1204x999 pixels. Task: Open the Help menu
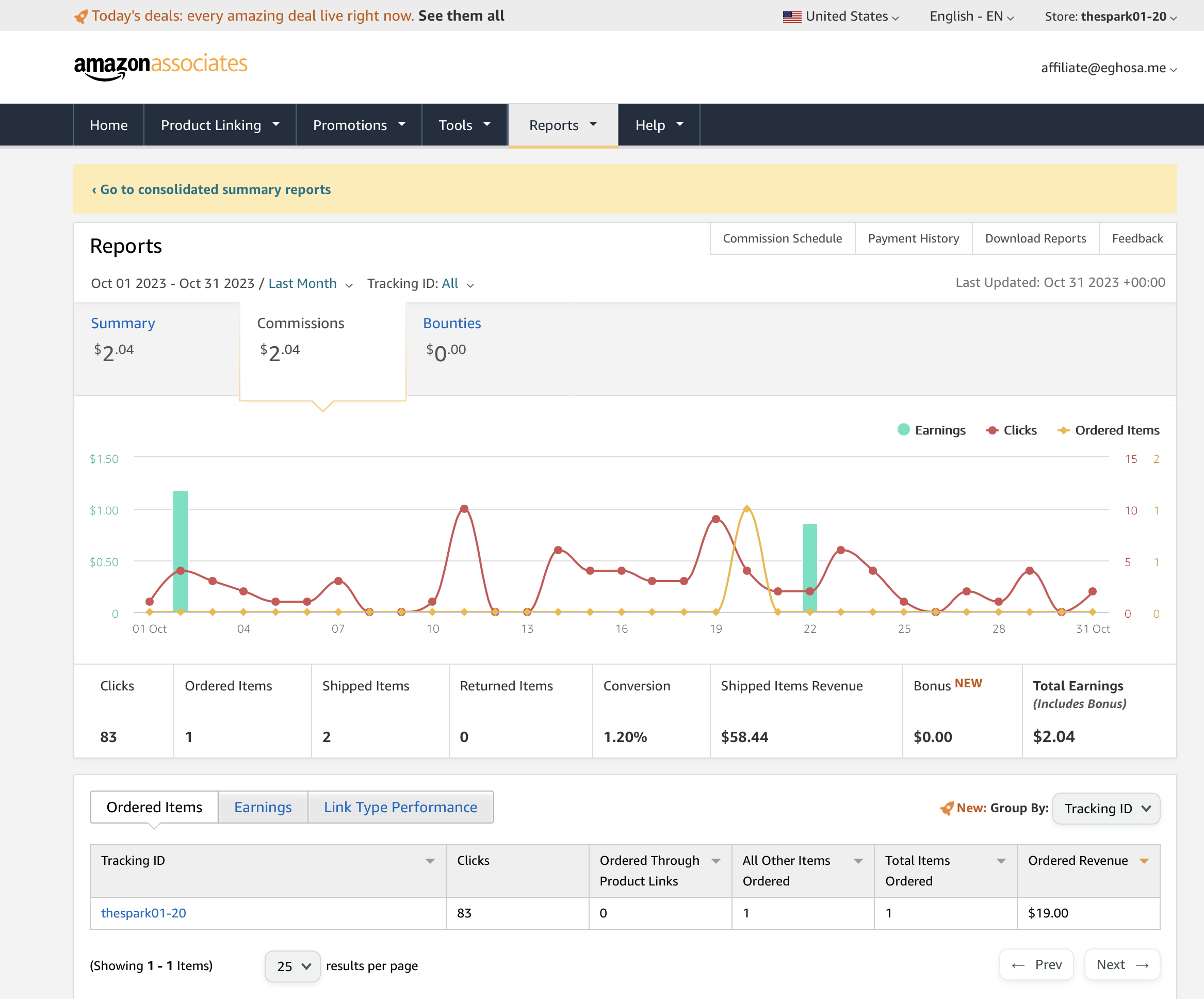(659, 125)
